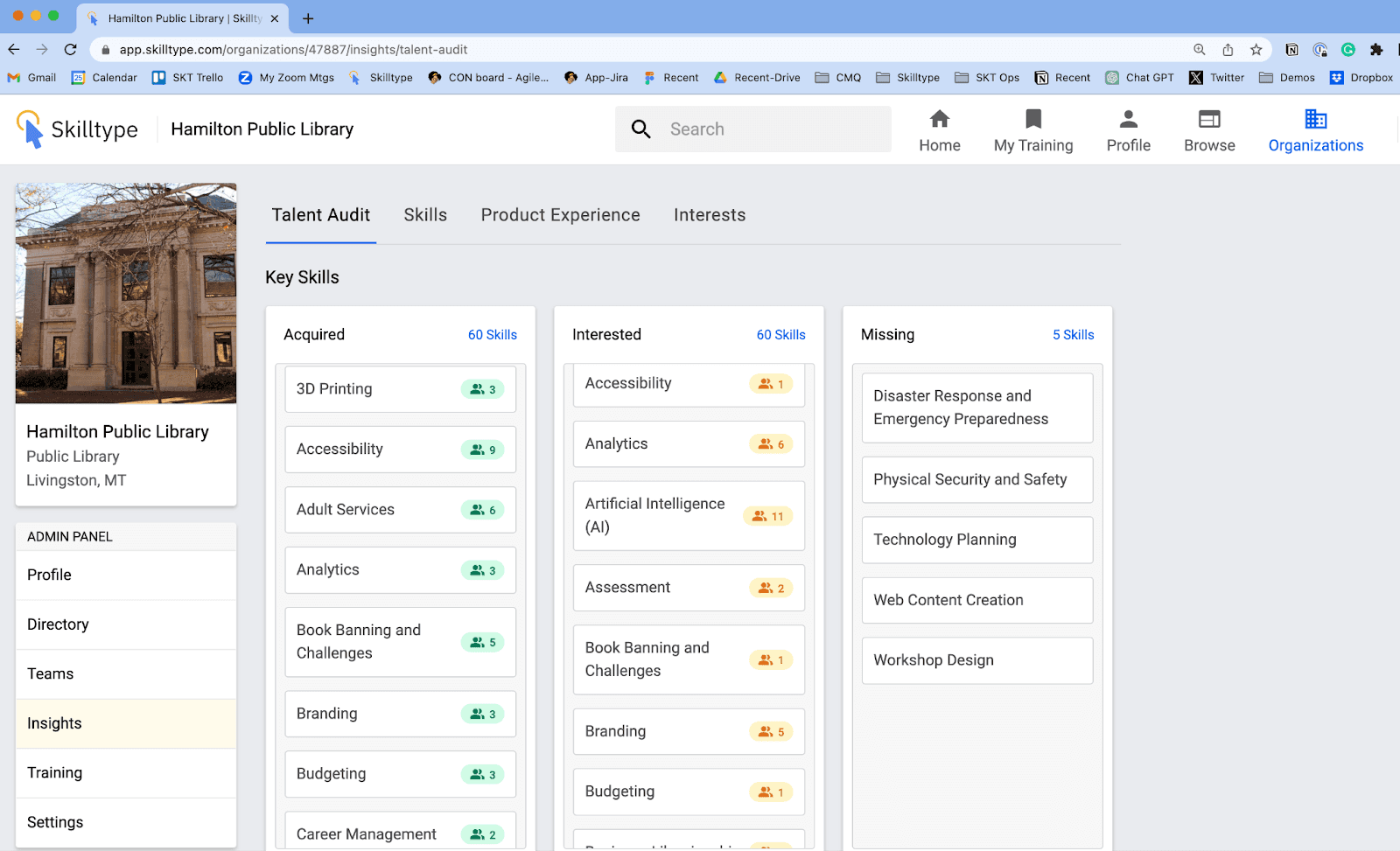Open the Assessment interested skill card
Viewport: 1400px width, 851px height.
(x=689, y=588)
